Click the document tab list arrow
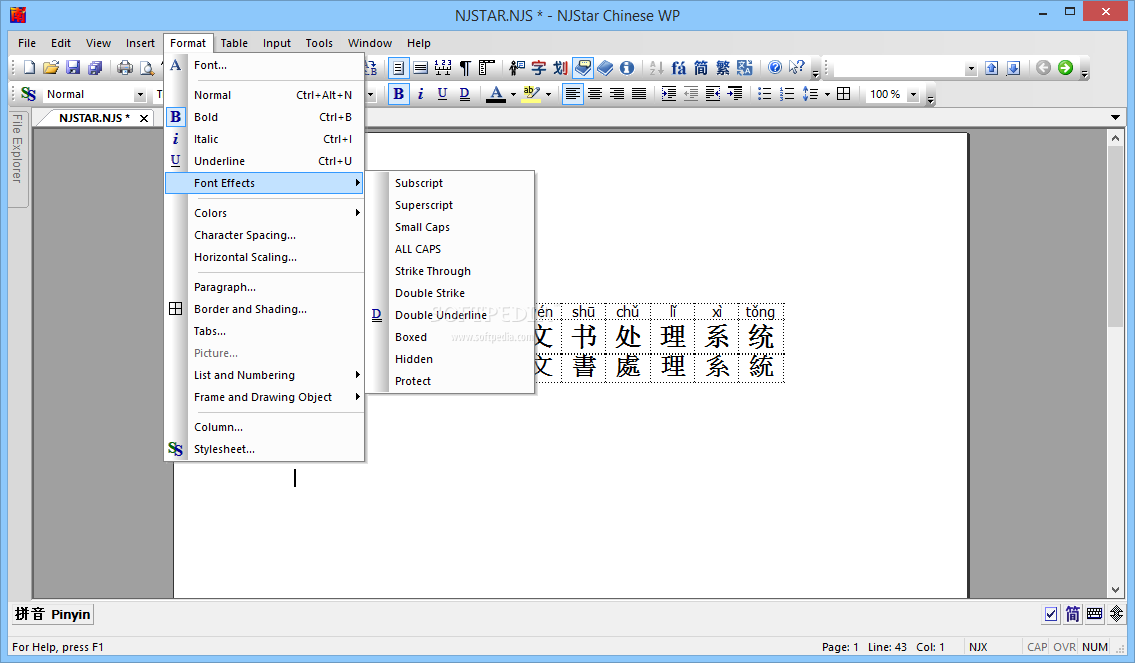The width and height of the screenshot is (1135, 663). [1115, 117]
